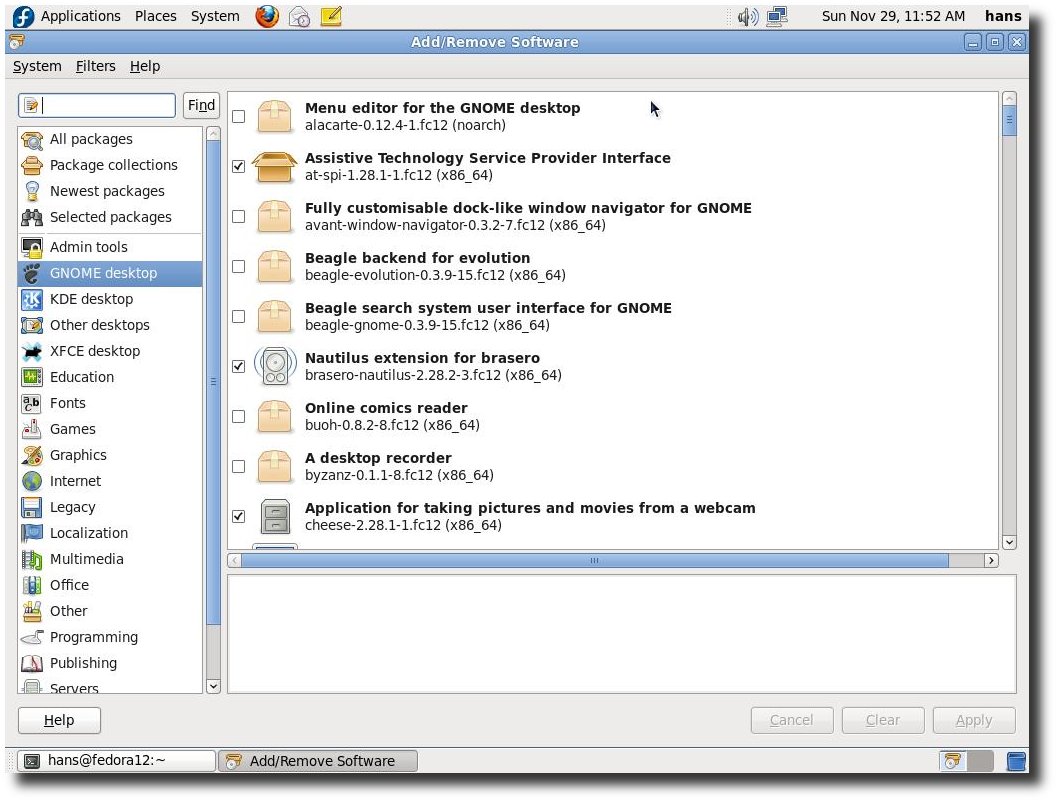Click the network status icon

pos(777,16)
